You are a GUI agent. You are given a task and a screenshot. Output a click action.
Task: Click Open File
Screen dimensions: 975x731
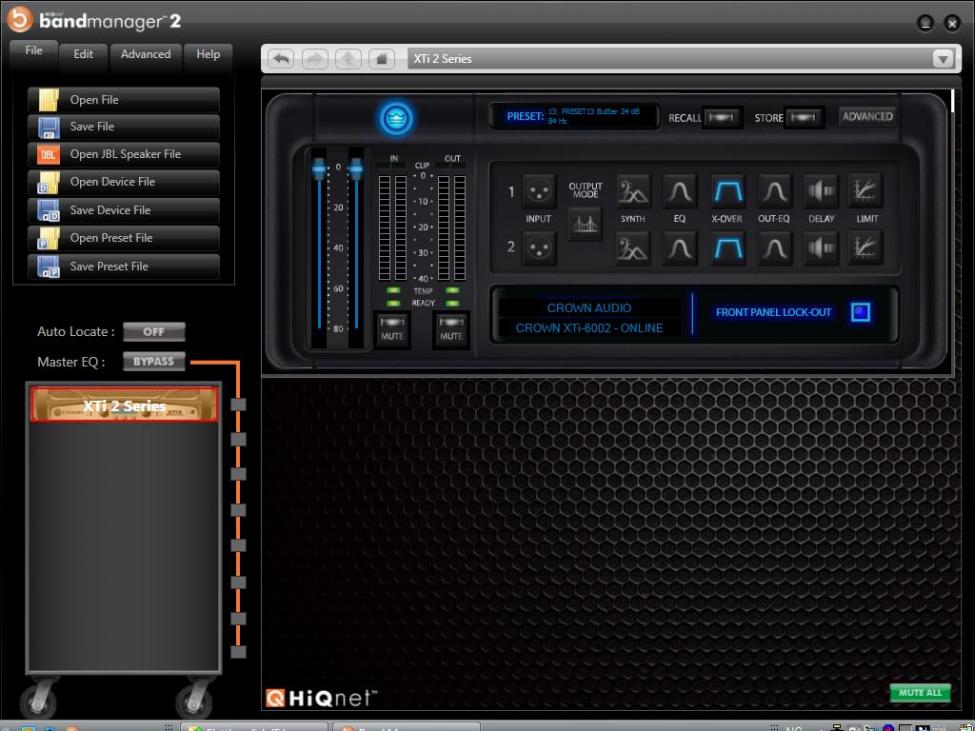click(123, 99)
